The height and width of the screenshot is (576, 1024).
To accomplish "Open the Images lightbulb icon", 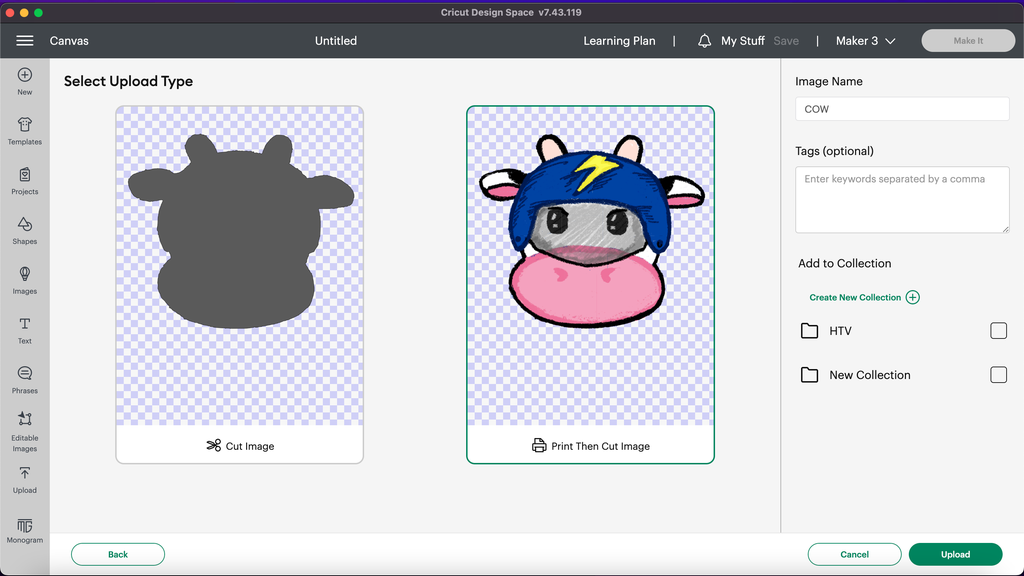I will point(25,275).
